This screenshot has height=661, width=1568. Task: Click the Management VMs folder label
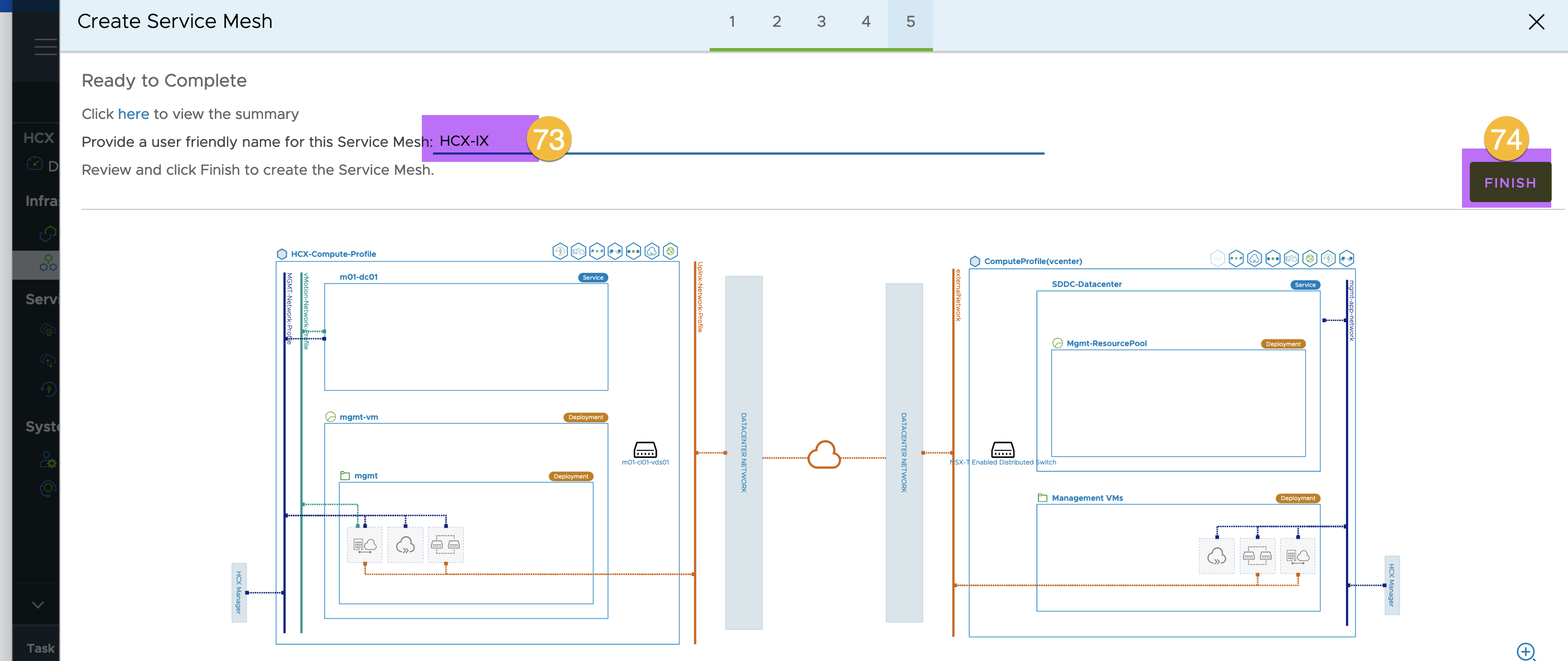(1087, 498)
